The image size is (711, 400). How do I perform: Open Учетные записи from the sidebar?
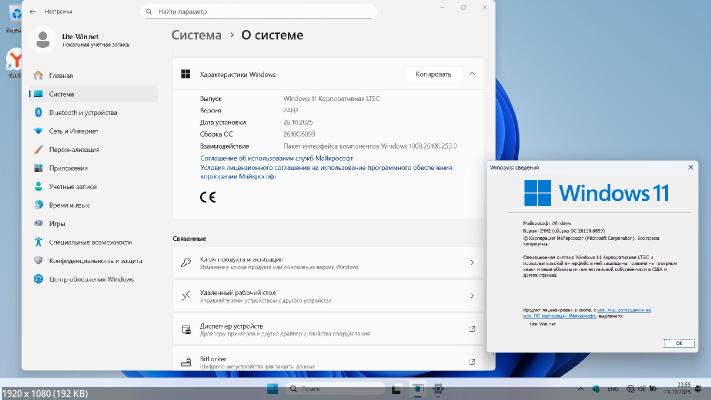coord(39,186)
